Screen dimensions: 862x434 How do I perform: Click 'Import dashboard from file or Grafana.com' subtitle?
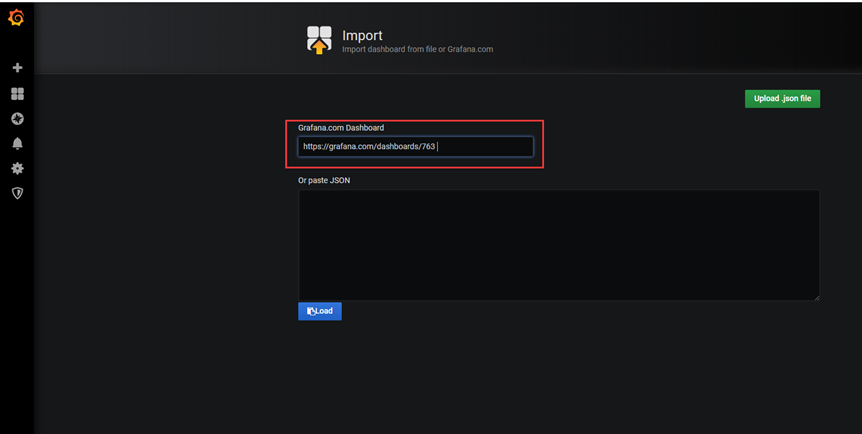point(417,49)
